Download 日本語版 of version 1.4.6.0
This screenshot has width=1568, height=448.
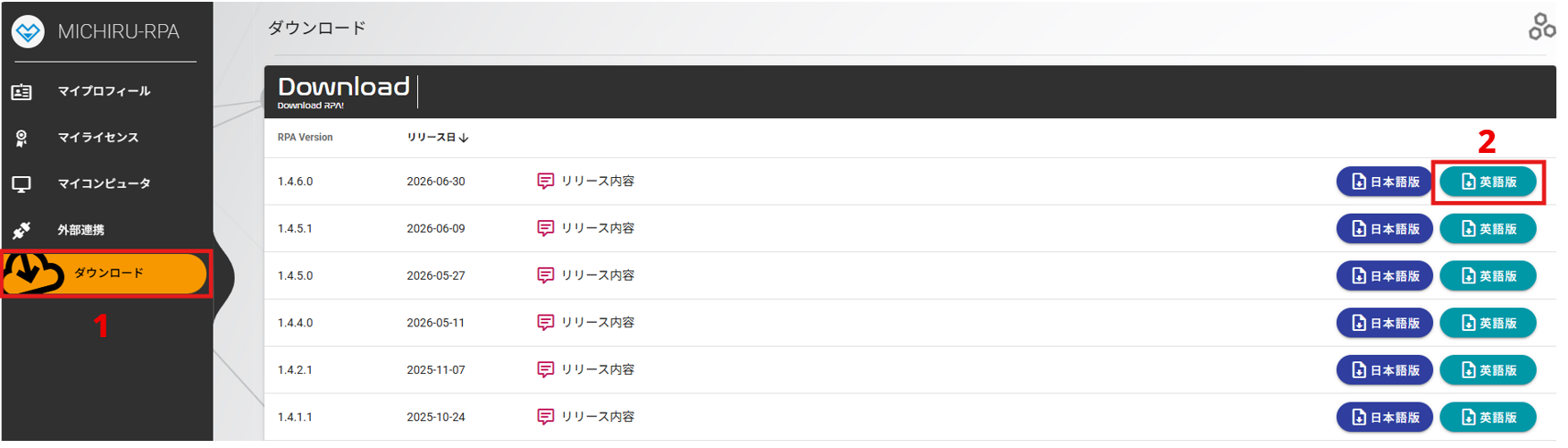1384,182
